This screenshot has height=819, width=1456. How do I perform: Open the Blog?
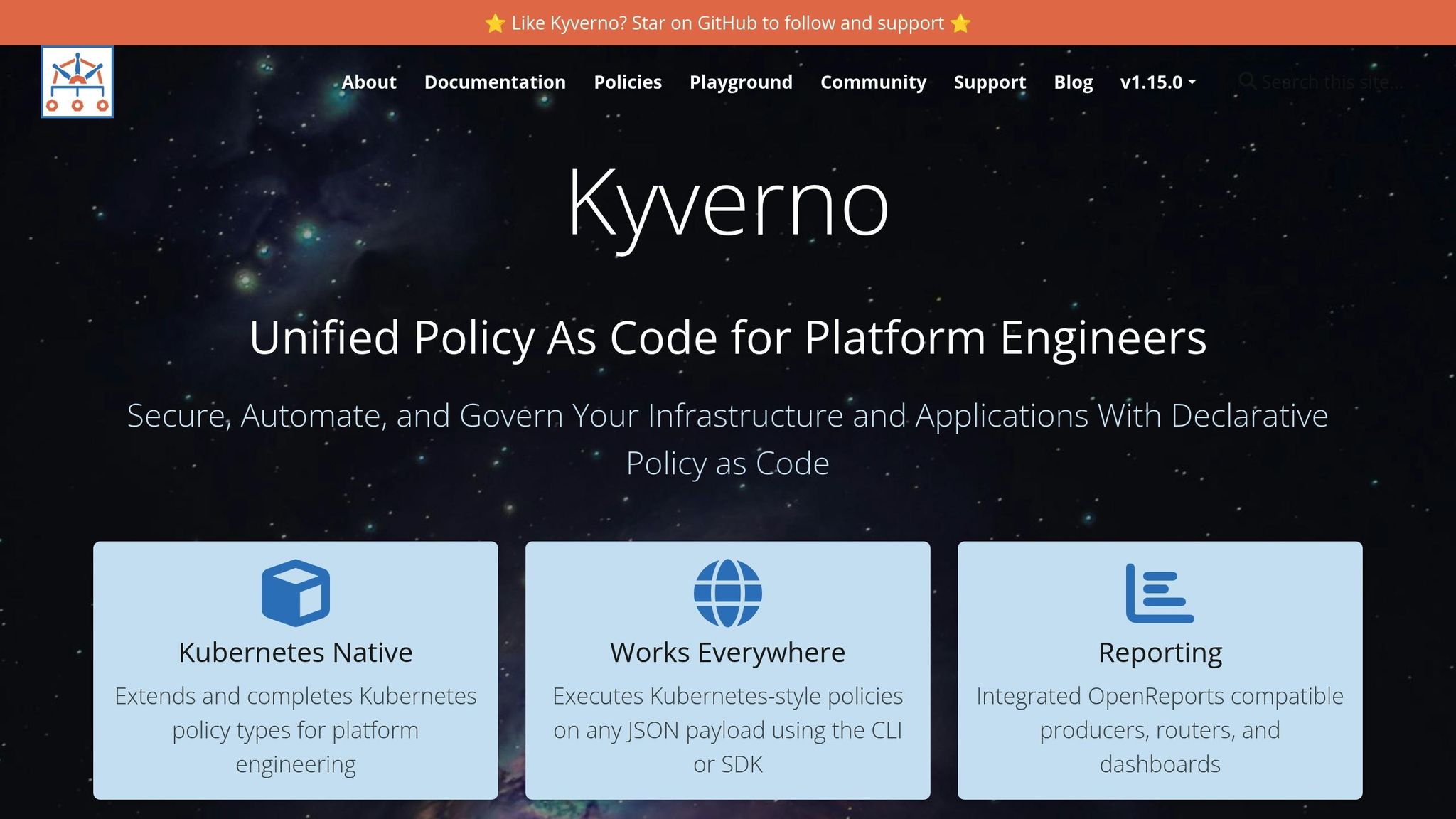pyautogui.click(x=1073, y=82)
